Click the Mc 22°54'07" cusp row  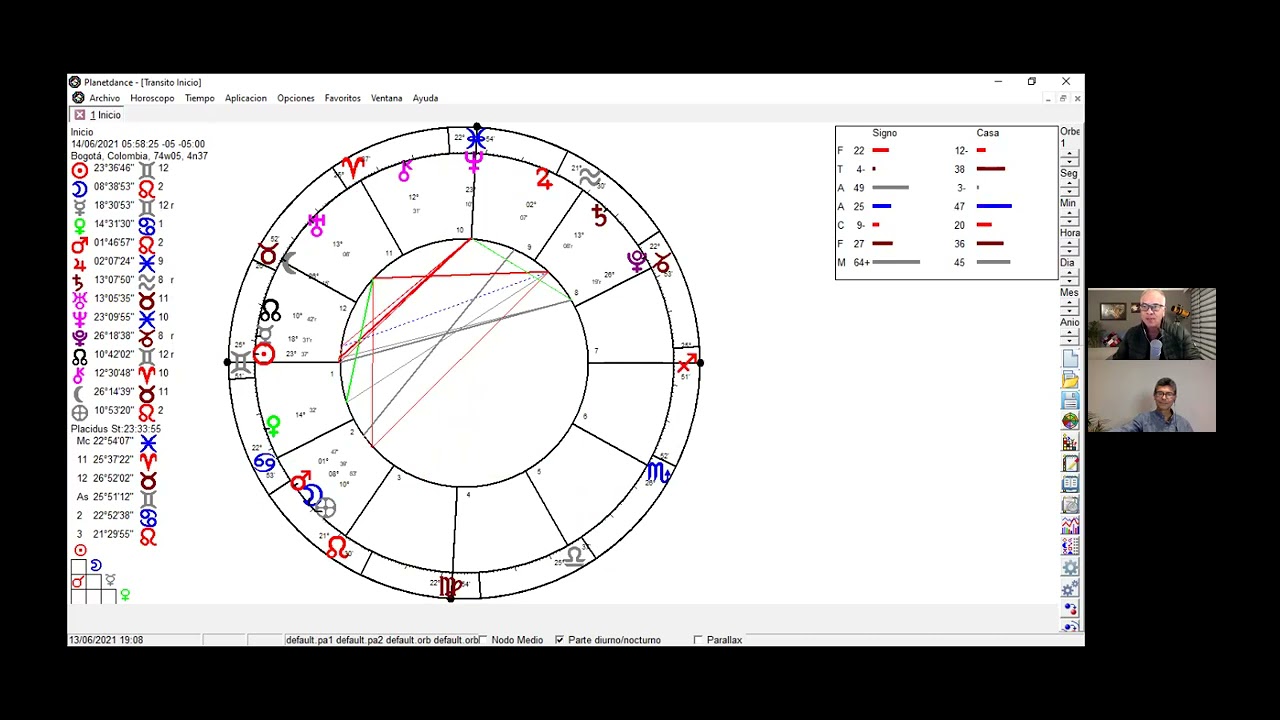(115, 441)
